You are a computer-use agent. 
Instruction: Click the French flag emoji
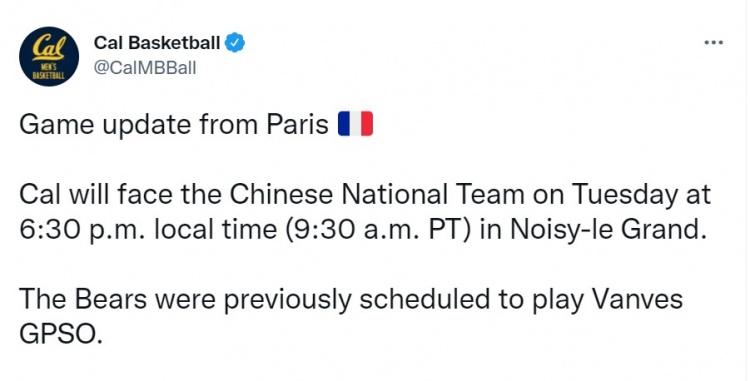tap(355, 124)
